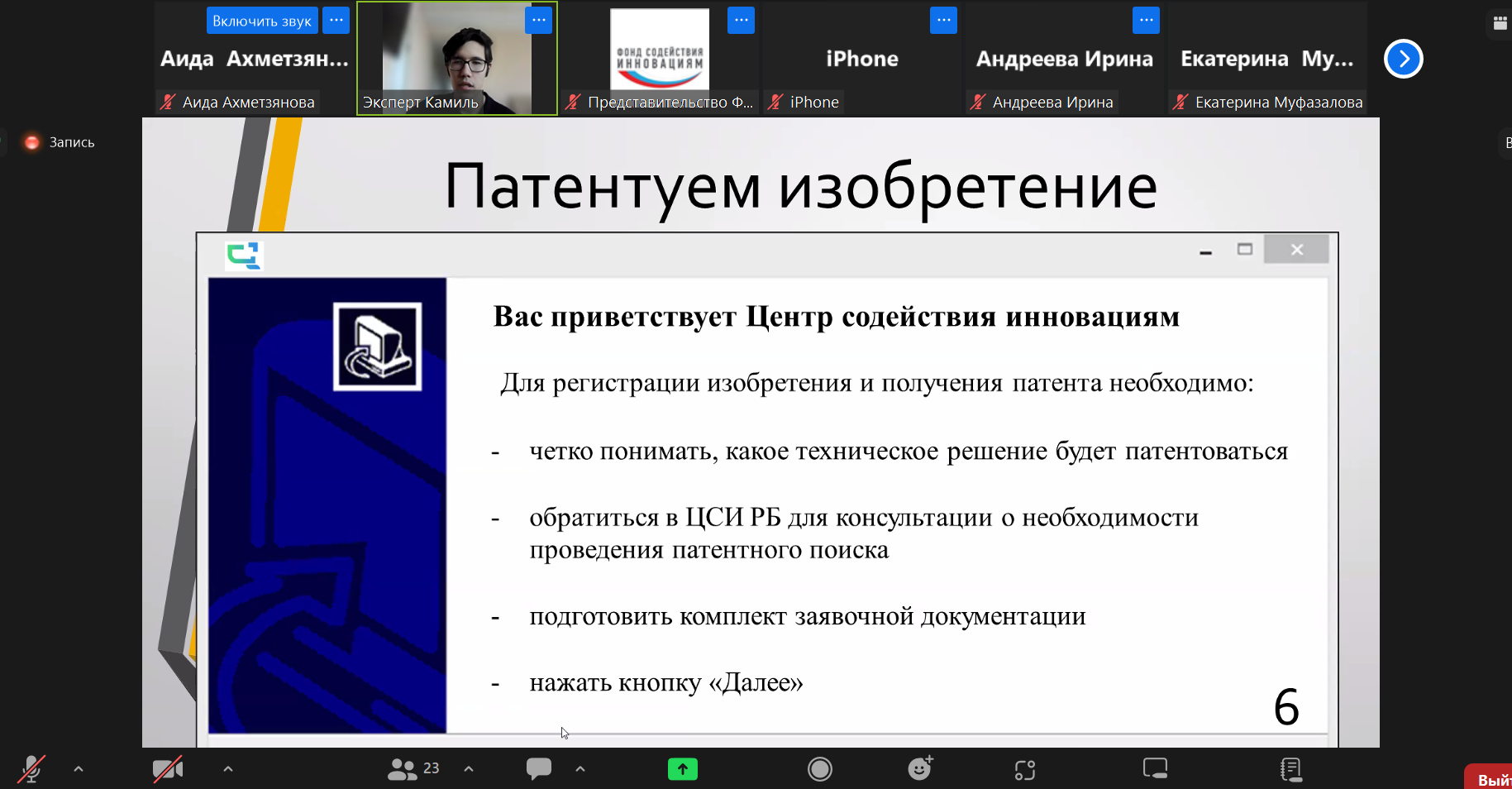Expand audio settings arrow next to microphone

tap(79, 769)
